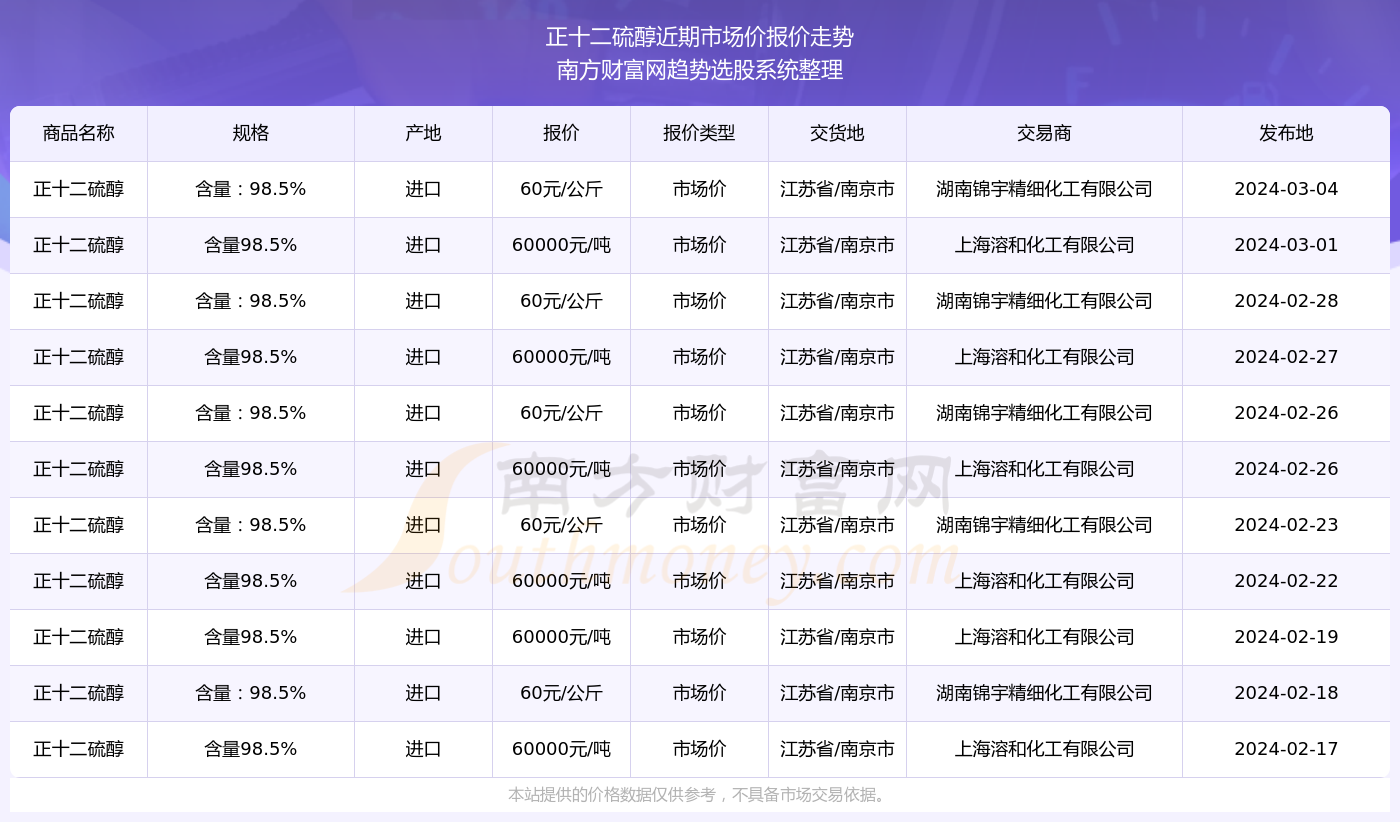Click 上海溶和化工有限公司 in the 2024-02-22 row
1400x822 pixels.
click(x=1044, y=581)
